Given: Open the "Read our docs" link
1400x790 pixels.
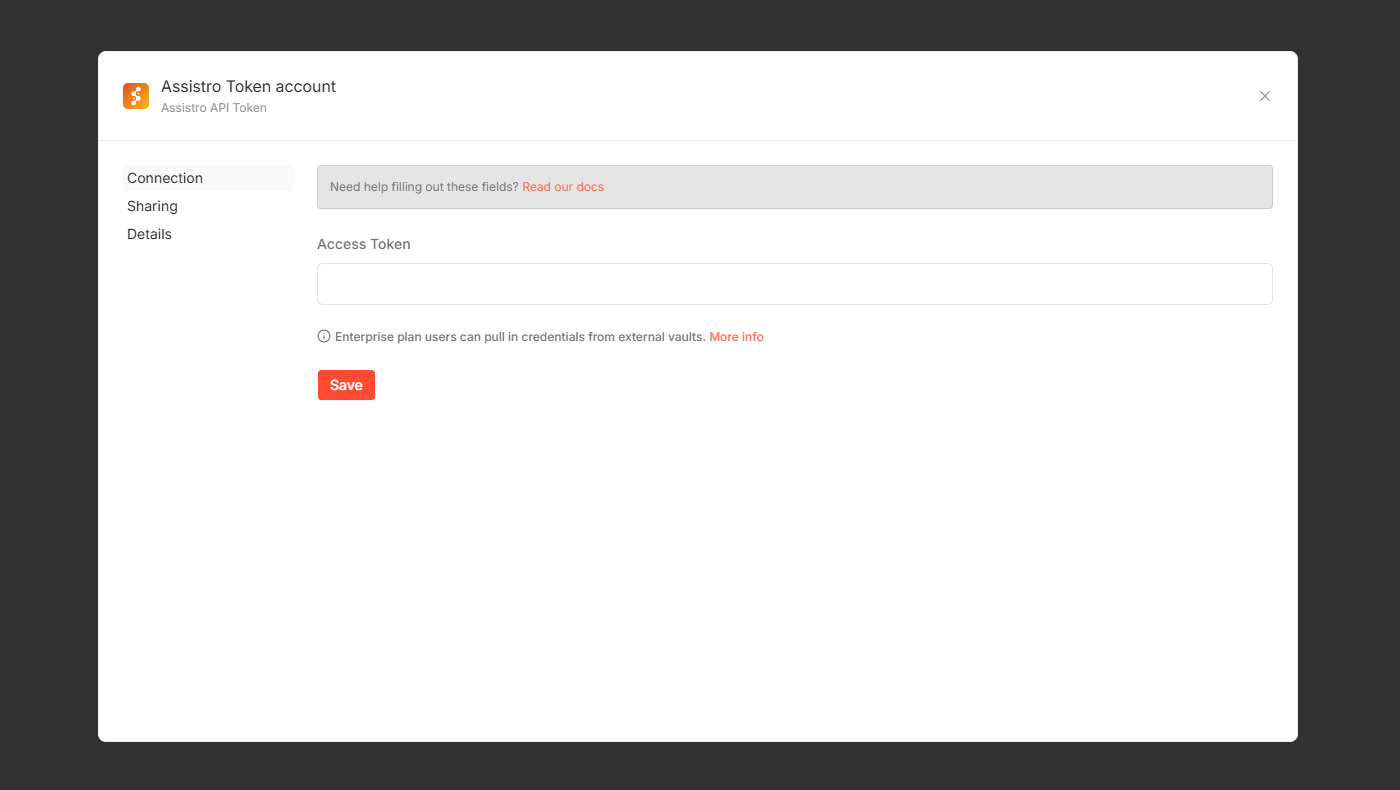Looking at the screenshot, I should click(x=563, y=187).
